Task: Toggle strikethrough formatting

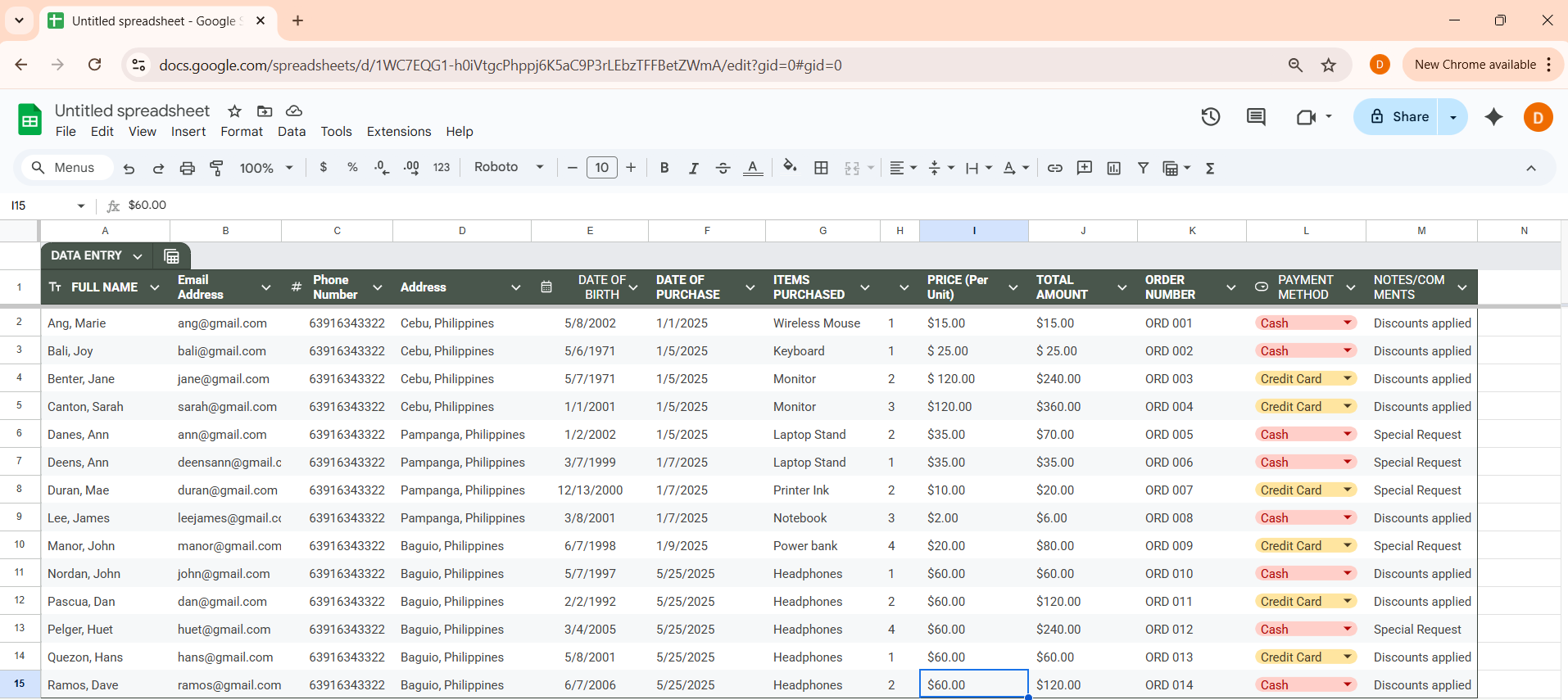Action: point(723,168)
